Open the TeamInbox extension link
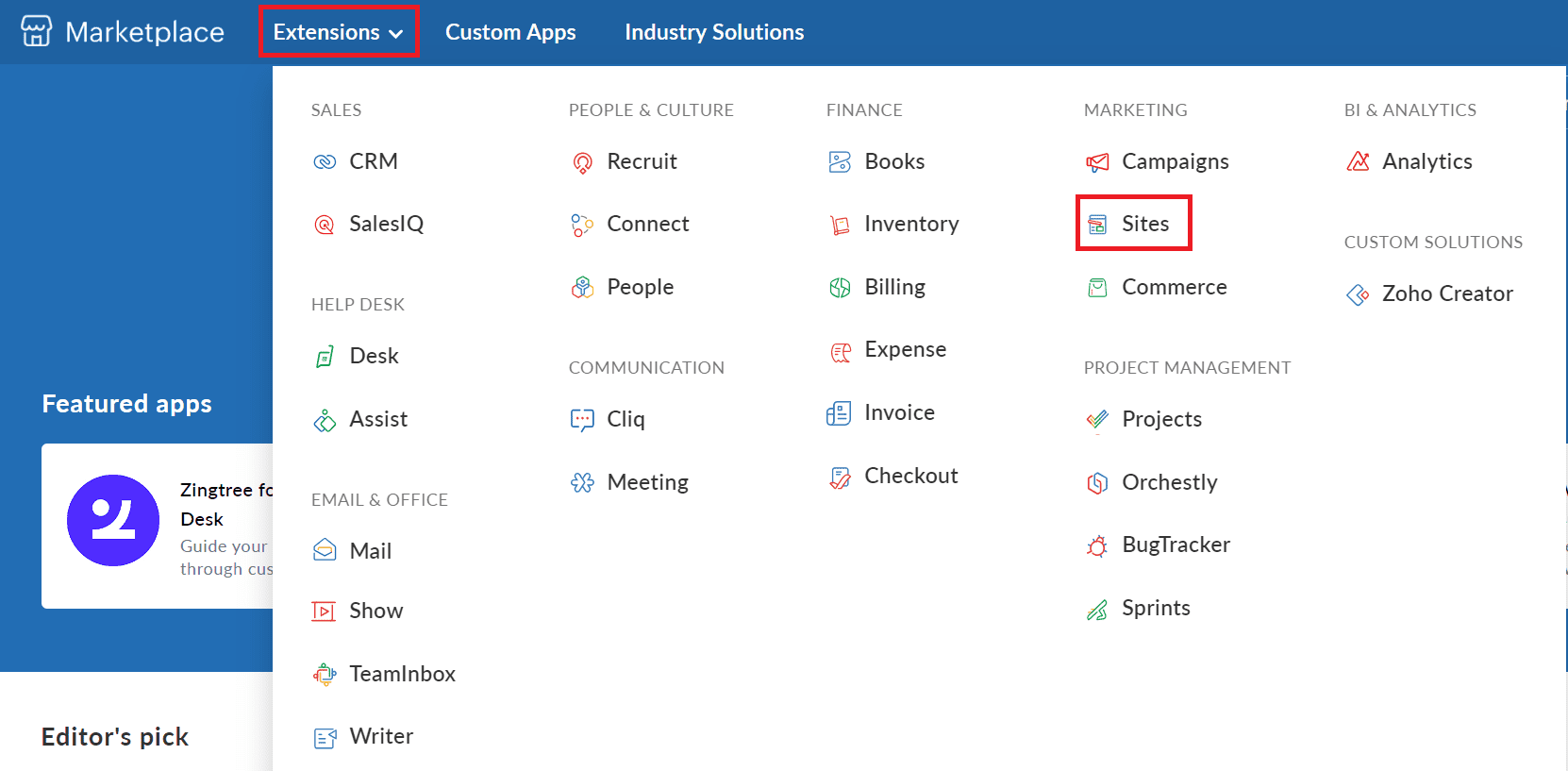Image resolution: width=1568 pixels, height=771 pixels. 402,674
